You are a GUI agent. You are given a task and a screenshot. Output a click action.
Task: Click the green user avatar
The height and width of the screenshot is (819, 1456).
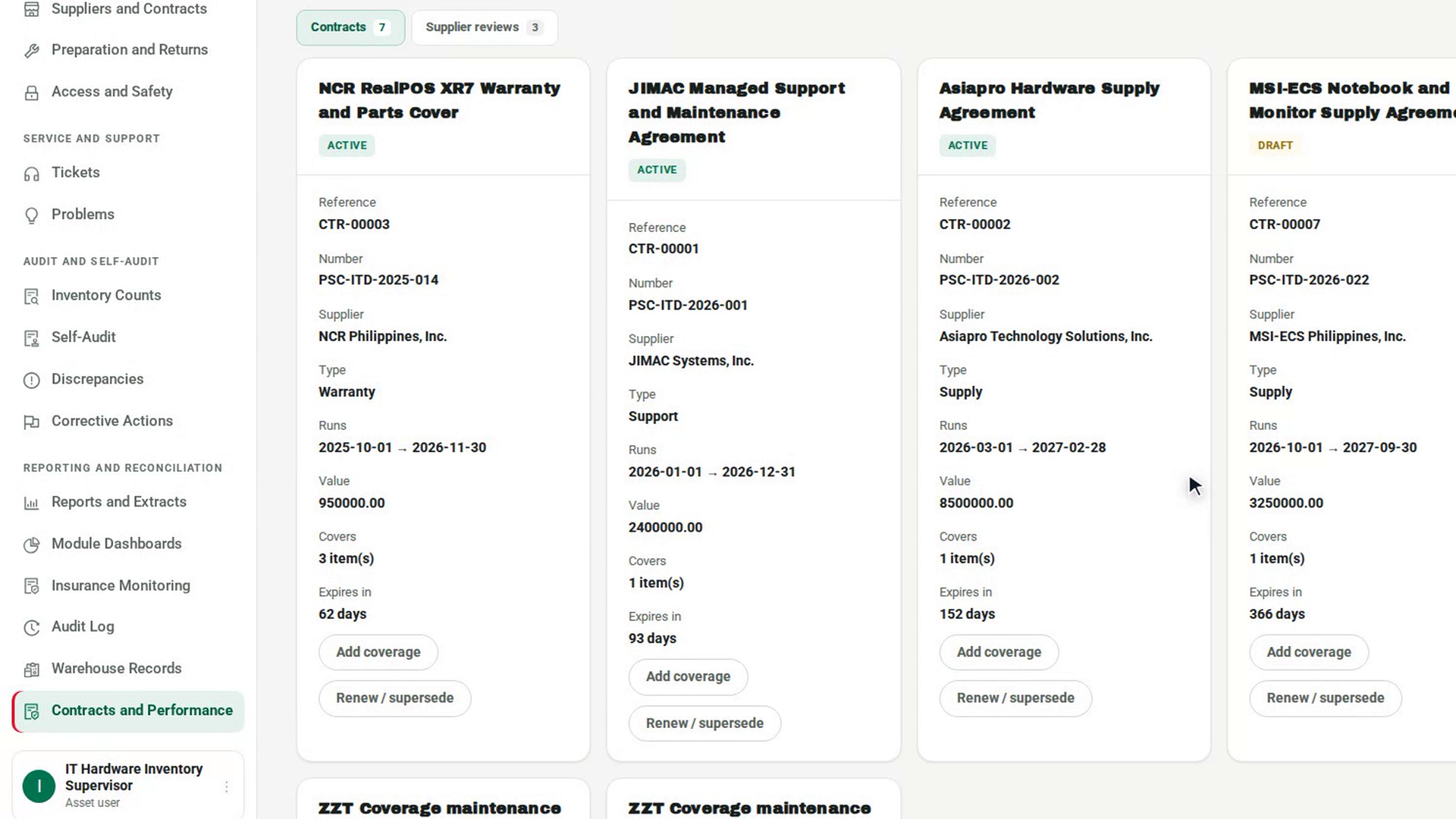(39, 786)
